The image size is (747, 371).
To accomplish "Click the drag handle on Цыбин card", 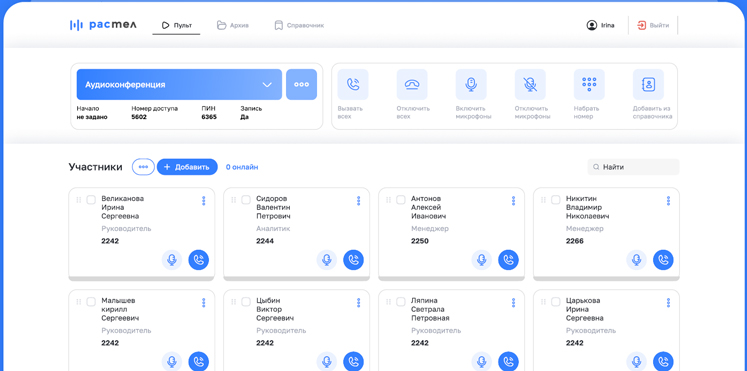I will click(233, 302).
